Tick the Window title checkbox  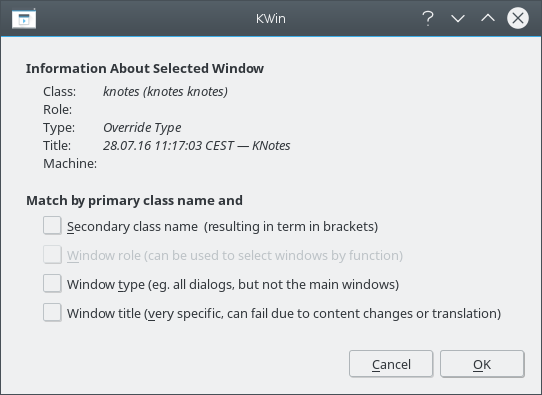coord(52,313)
